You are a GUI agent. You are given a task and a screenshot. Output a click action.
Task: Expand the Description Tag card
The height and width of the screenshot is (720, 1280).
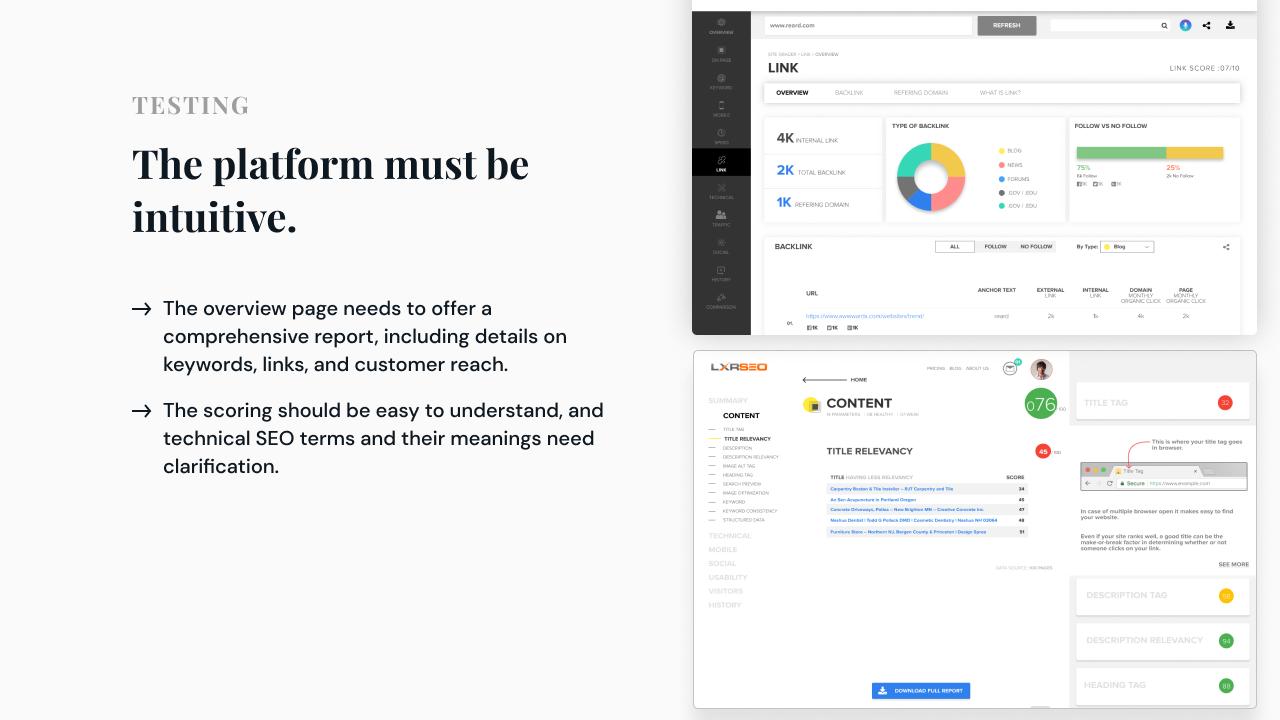1162,595
